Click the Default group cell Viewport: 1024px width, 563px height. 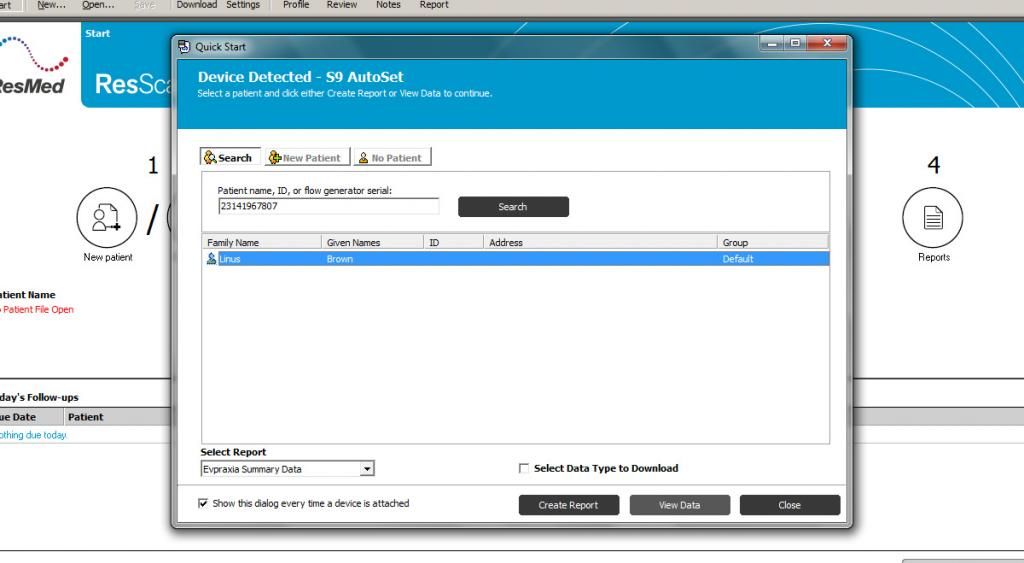coord(738,259)
